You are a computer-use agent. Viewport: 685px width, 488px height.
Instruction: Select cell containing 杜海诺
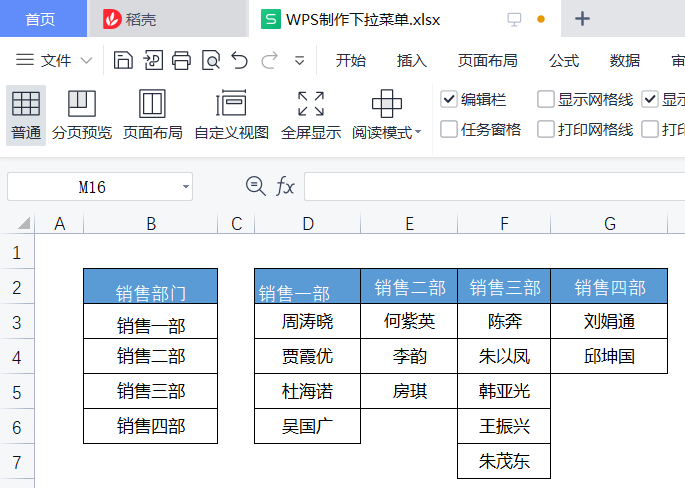(x=308, y=391)
